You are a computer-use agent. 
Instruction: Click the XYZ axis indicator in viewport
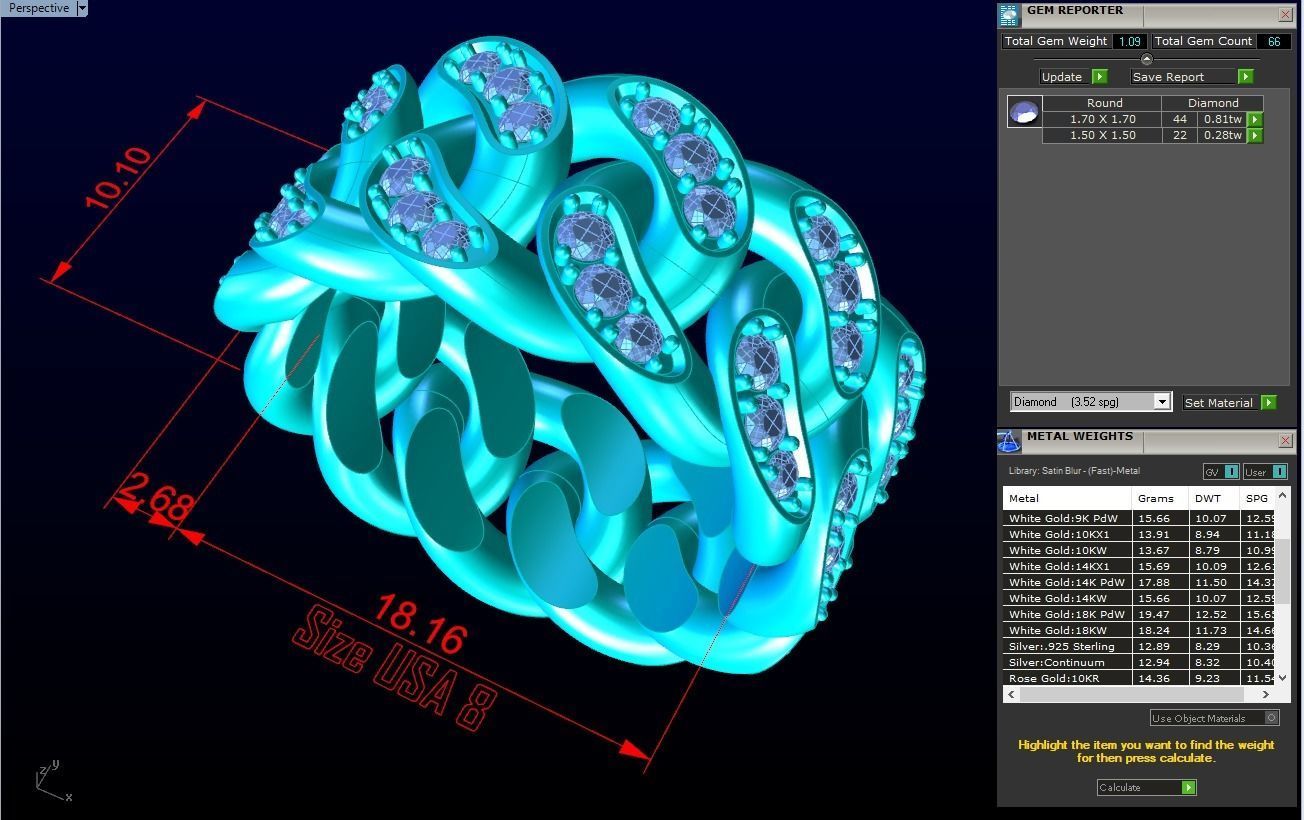point(53,781)
